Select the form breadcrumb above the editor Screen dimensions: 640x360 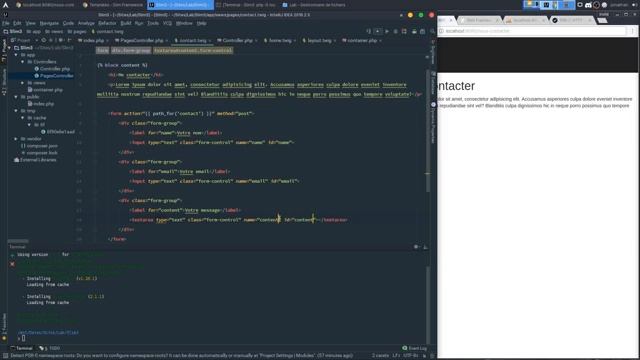(x=102, y=51)
